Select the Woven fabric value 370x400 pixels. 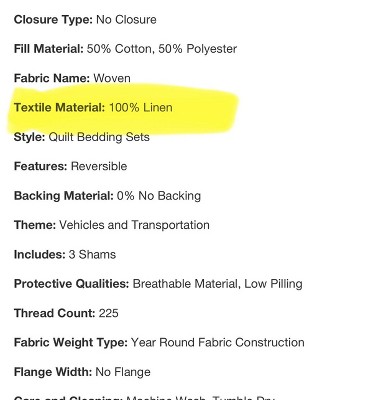coord(112,78)
